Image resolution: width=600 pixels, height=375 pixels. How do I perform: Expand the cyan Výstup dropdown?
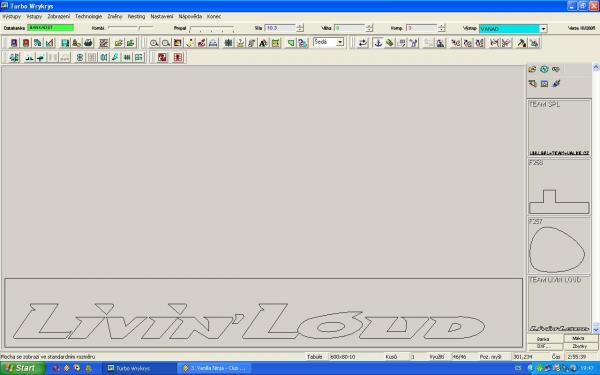(x=543, y=29)
